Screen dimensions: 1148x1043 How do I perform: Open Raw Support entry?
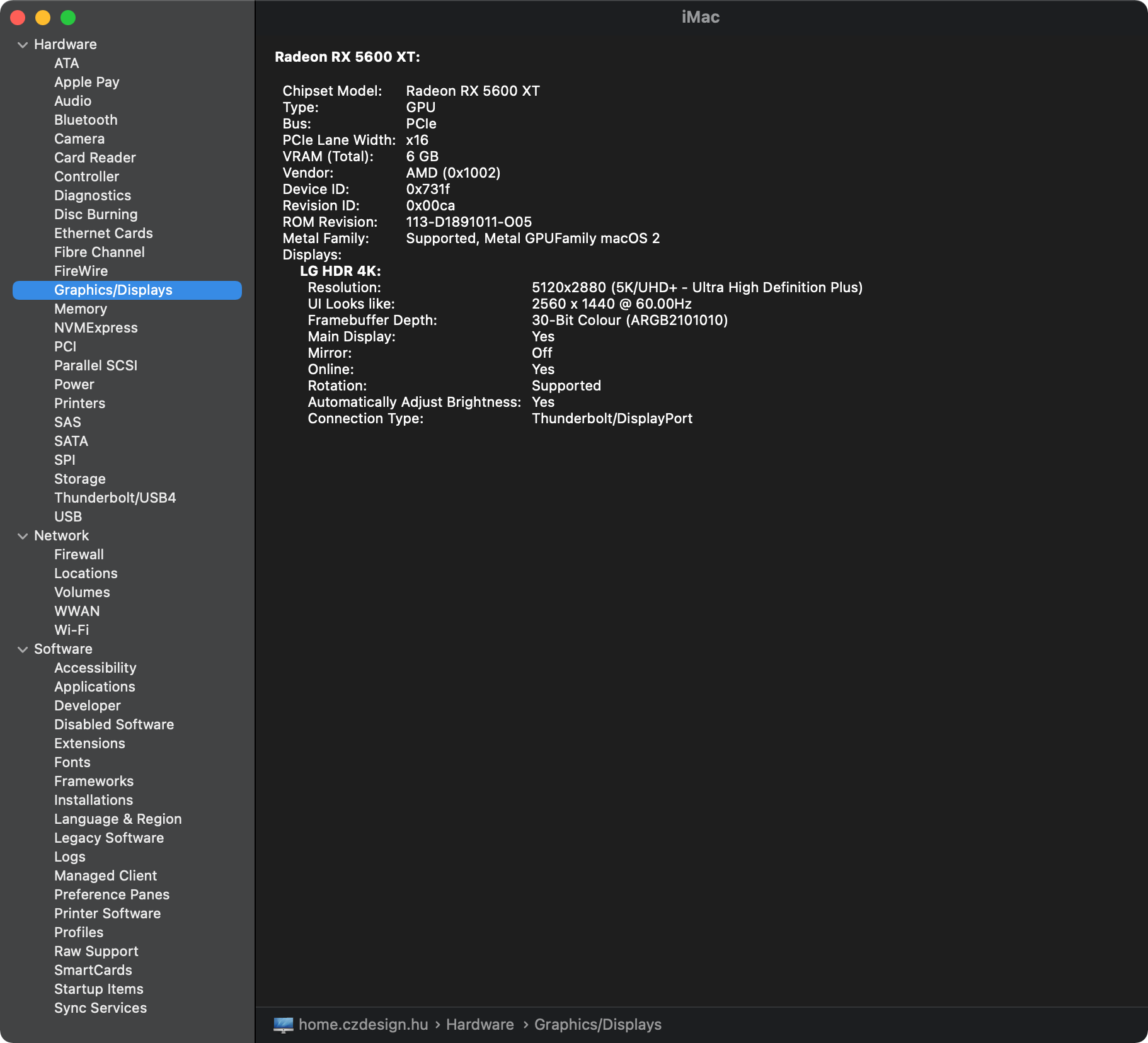[x=96, y=951]
